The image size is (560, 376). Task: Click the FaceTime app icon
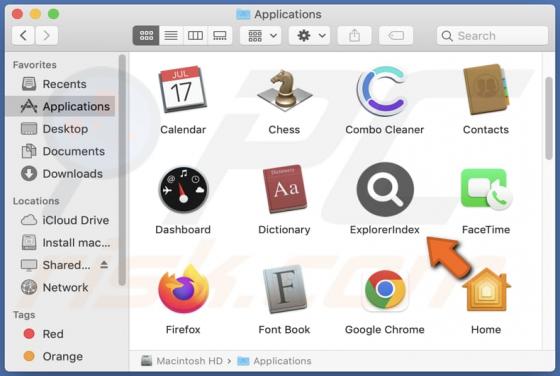coord(486,190)
